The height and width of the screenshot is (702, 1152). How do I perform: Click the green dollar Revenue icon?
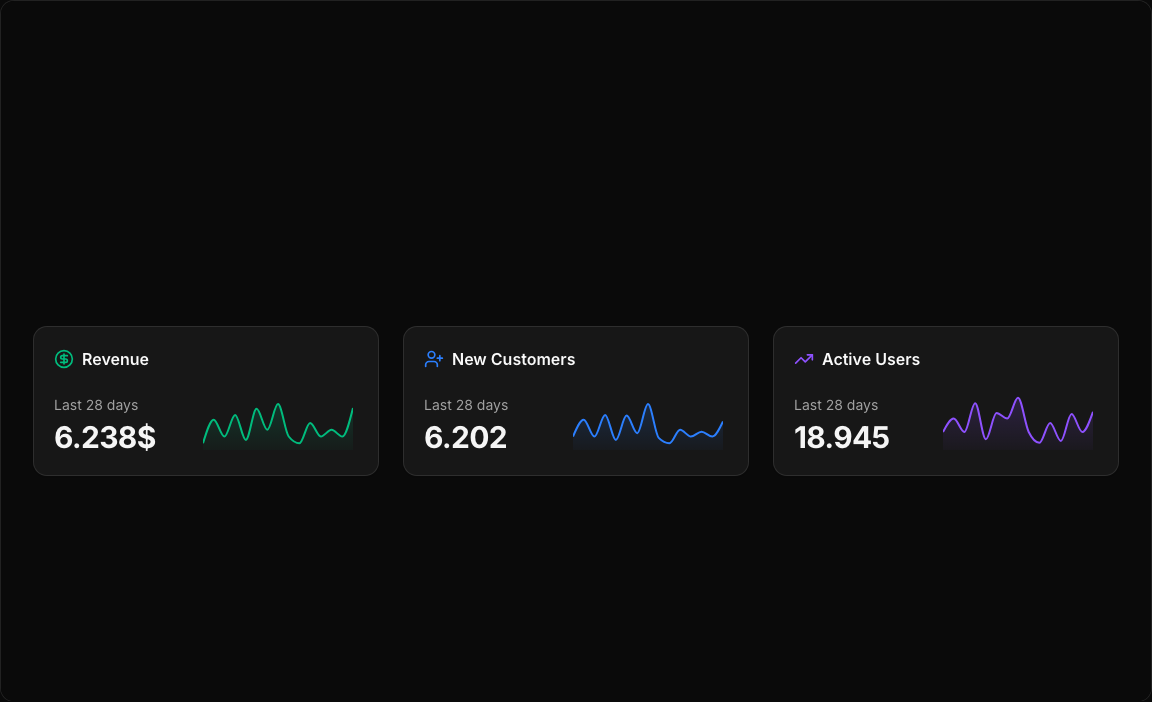(64, 359)
